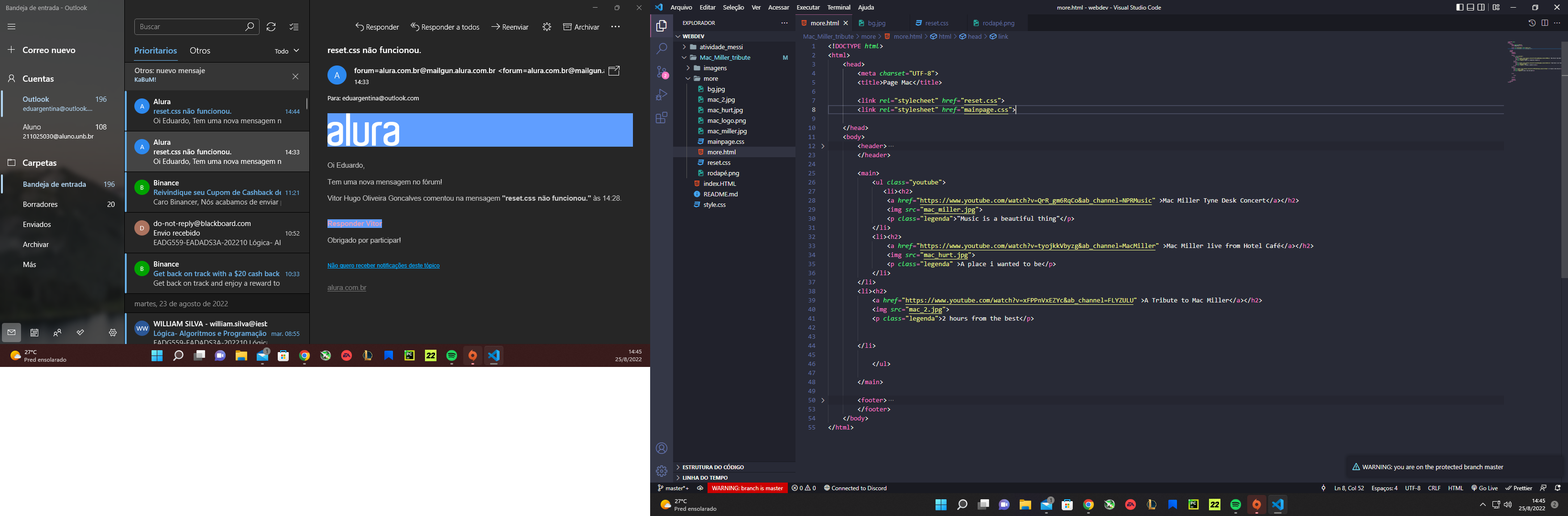Image resolution: width=1568 pixels, height=516 pixels.
Task: Click Correo nuevo to compose mail
Action: (x=42, y=50)
